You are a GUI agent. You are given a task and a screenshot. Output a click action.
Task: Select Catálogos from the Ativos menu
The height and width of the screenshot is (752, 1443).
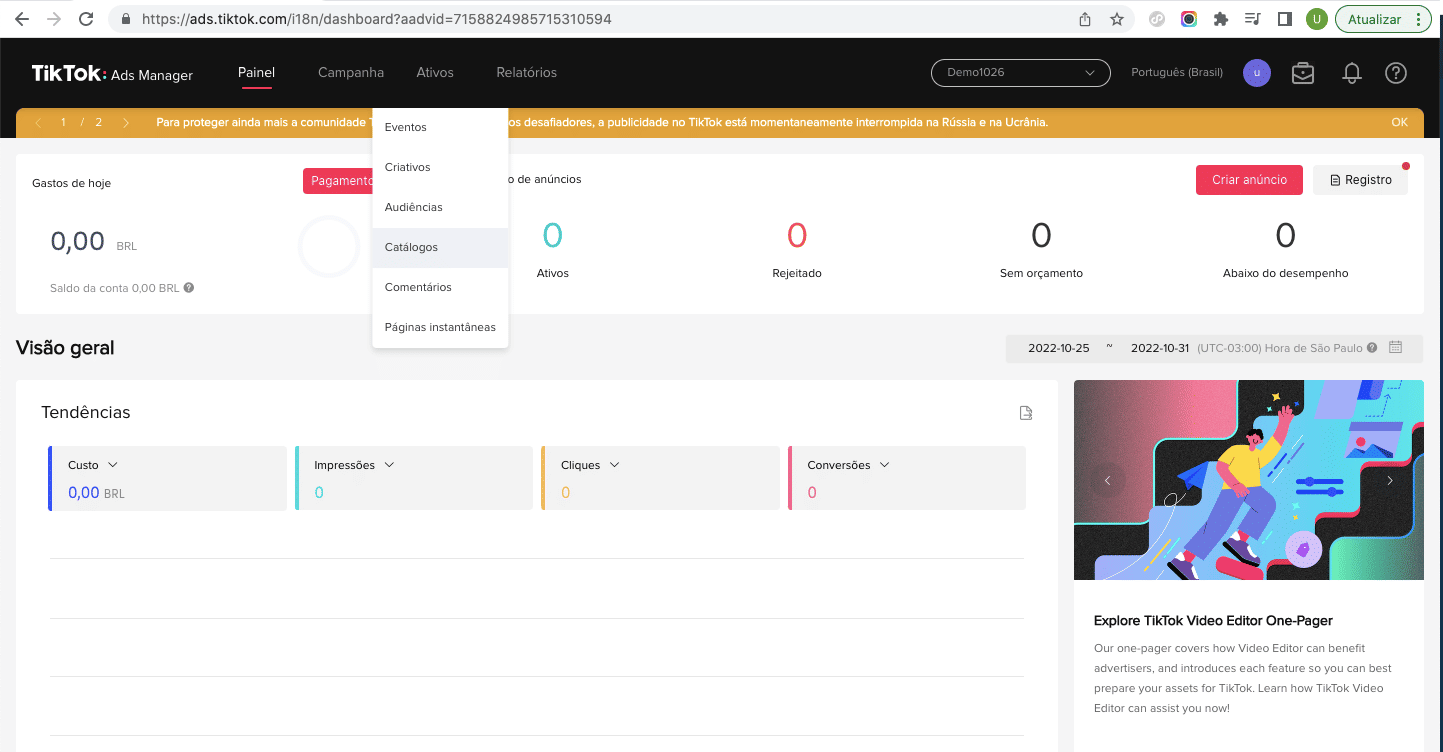click(x=411, y=247)
